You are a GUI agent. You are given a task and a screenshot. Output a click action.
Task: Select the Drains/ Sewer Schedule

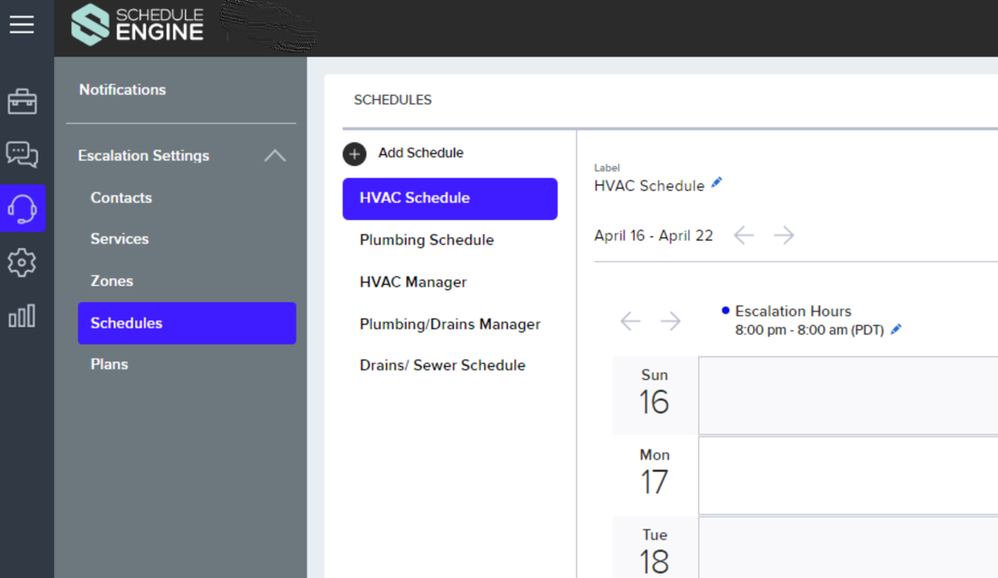point(442,365)
